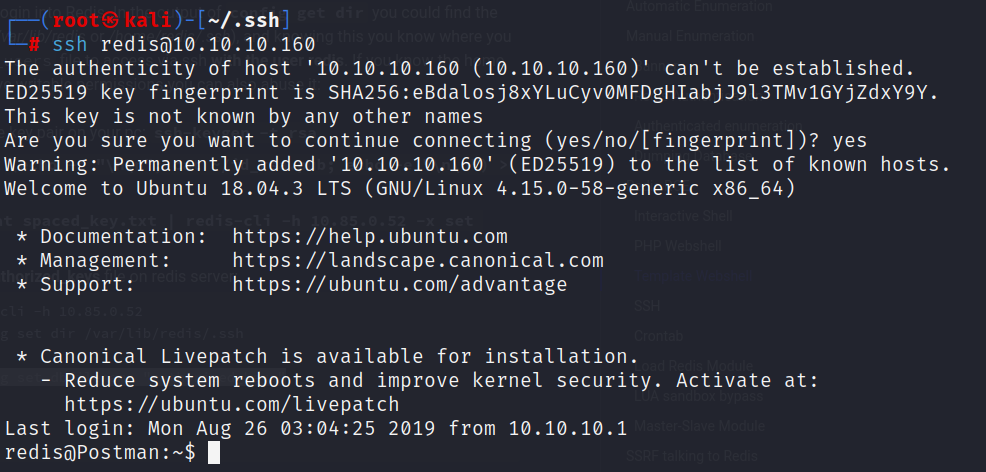Open the https://help.ubuntu.com documentation link
Screen dimensions: 986x472
pos(370,237)
